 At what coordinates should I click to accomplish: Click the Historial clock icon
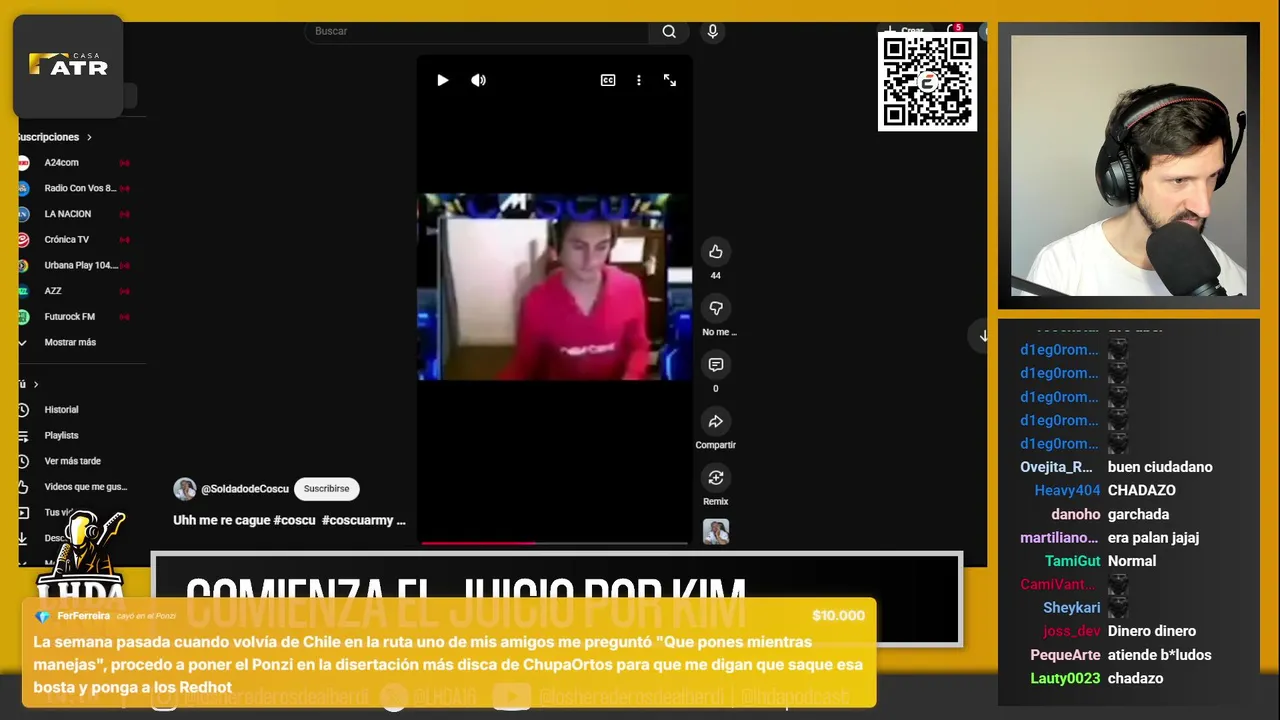[23, 410]
